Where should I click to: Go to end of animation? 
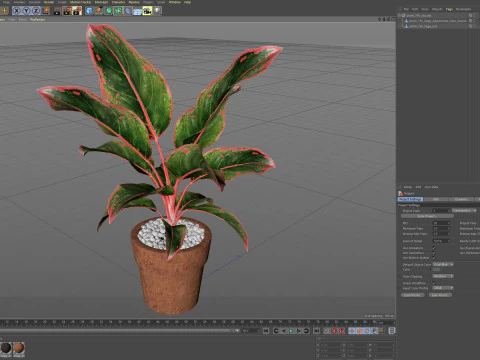pyautogui.click(x=316, y=331)
